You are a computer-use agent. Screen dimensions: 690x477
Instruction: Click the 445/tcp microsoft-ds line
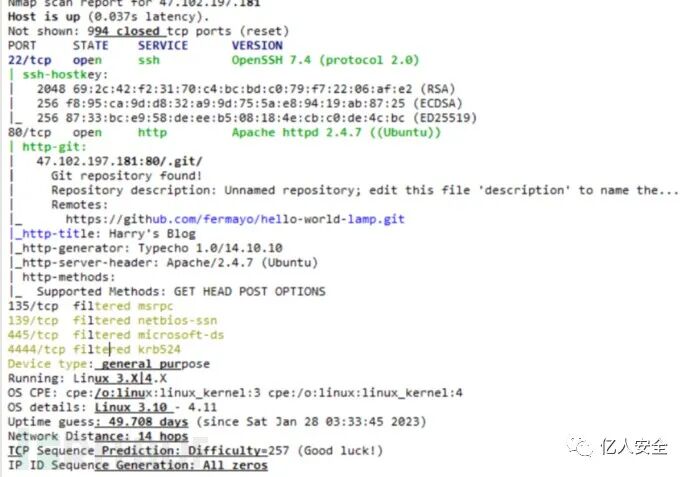coord(116,335)
